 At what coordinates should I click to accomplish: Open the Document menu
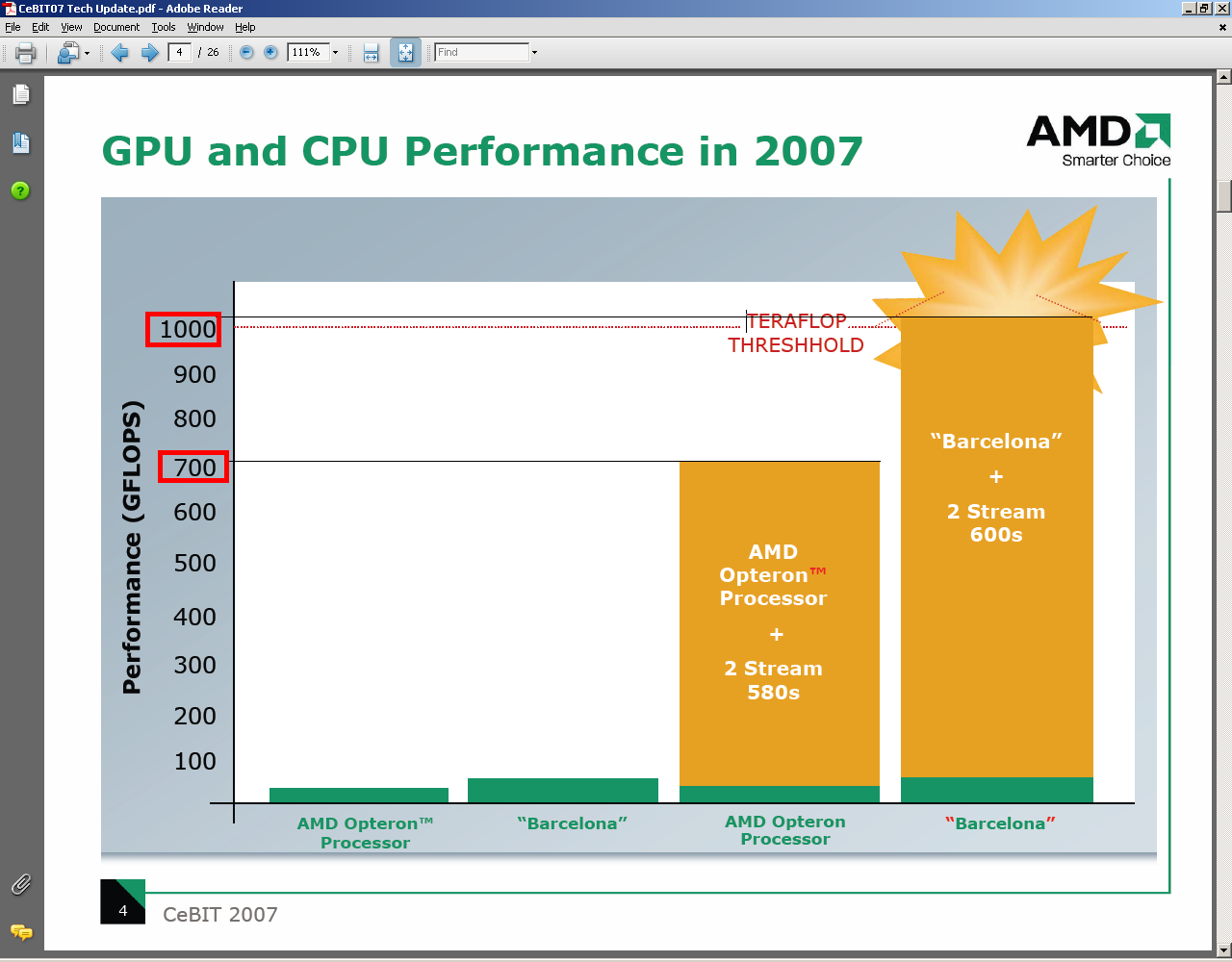point(116,27)
